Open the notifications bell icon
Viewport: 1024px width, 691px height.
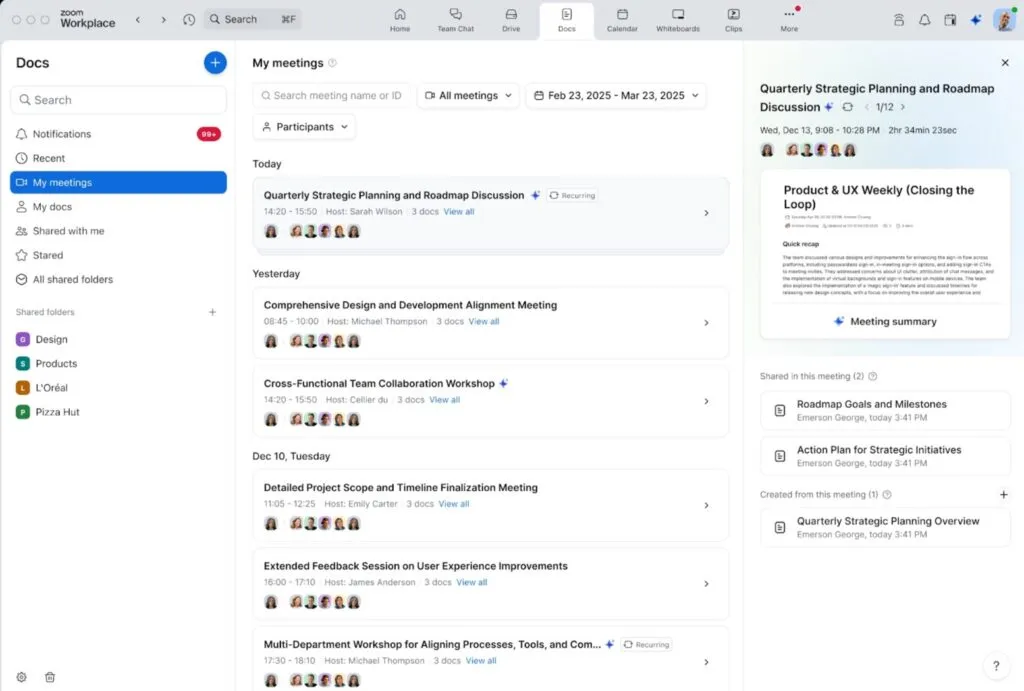[x=925, y=19]
